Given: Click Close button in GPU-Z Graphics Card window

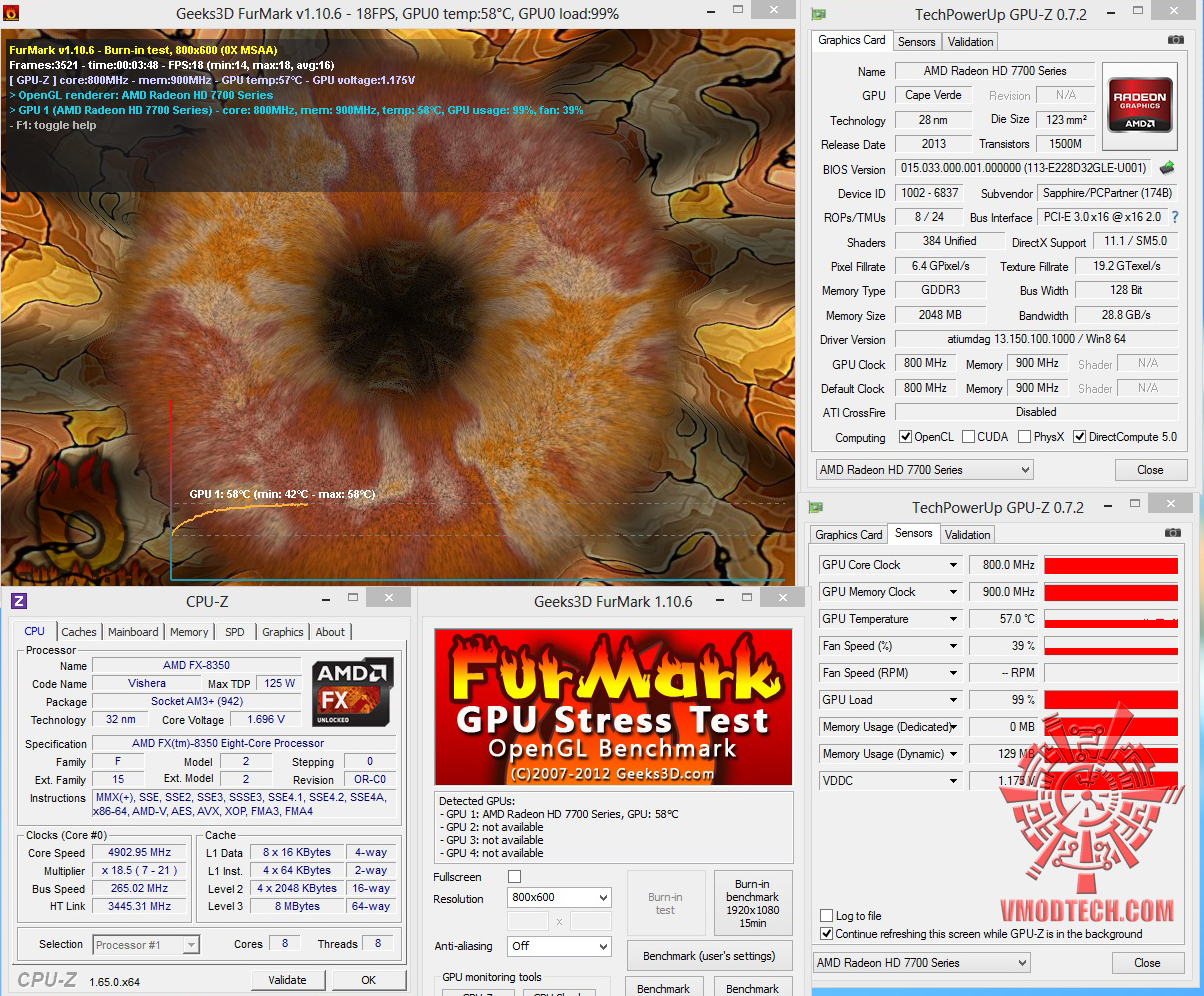Looking at the screenshot, I should (x=1150, y=470).
